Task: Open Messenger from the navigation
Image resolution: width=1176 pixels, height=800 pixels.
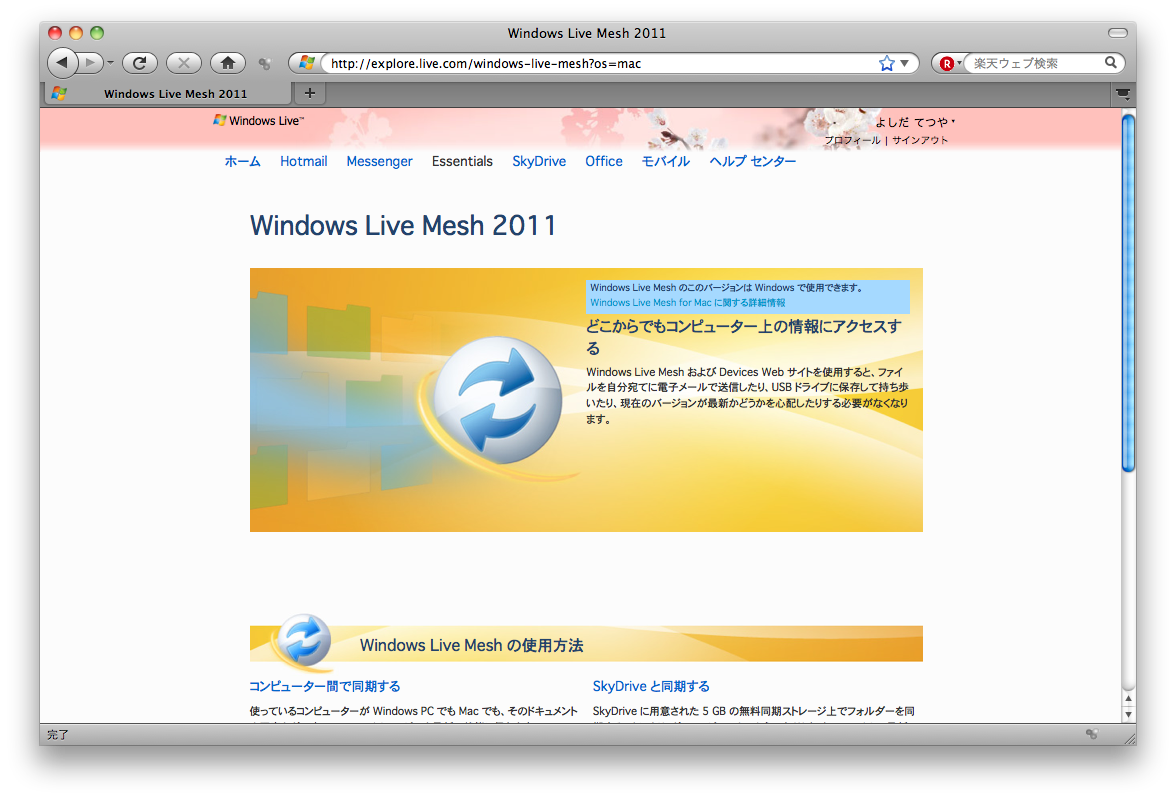Action: [380, 161]
